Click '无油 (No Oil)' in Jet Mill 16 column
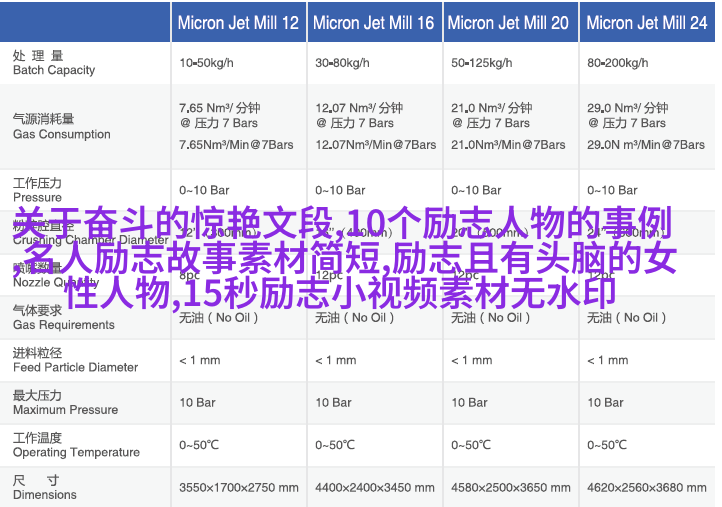The image size is (722, 507). (x=355, y=317)
